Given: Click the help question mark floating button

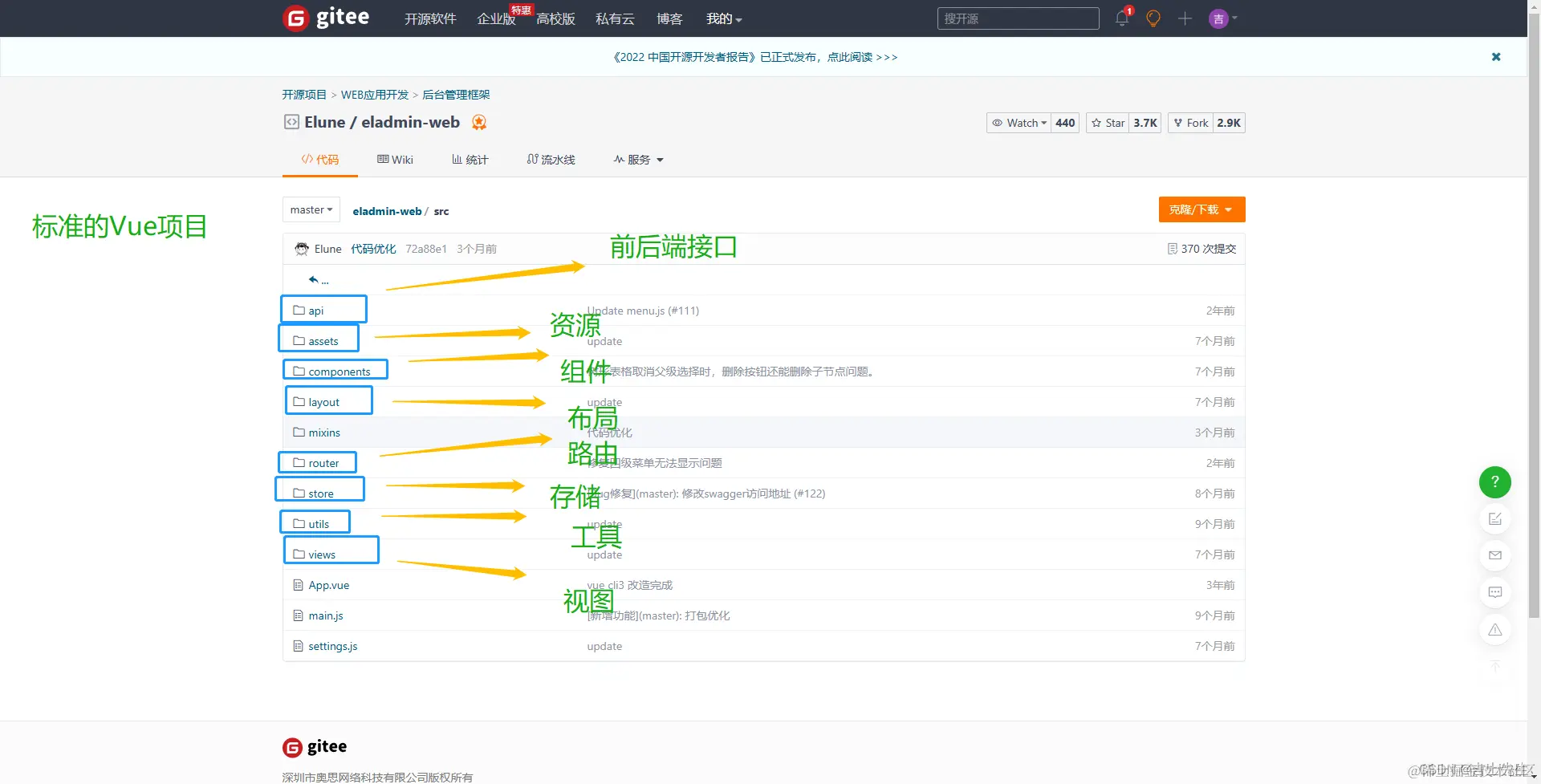Looking at the screenshot, I should click(x=1494, y=482).
